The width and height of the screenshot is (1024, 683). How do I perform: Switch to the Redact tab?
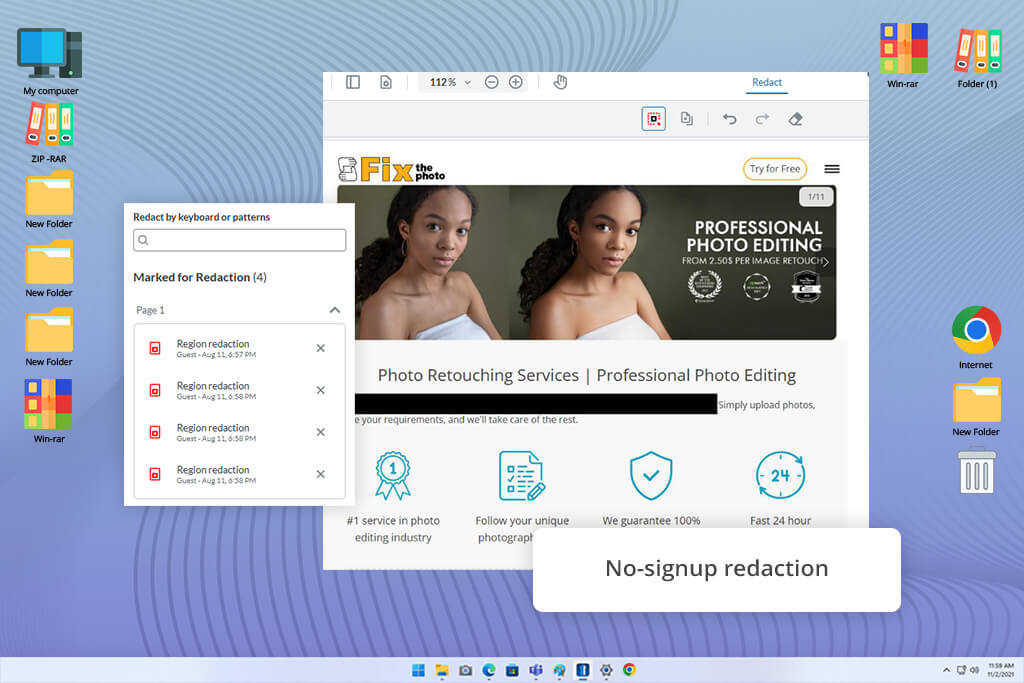point(767,82)
